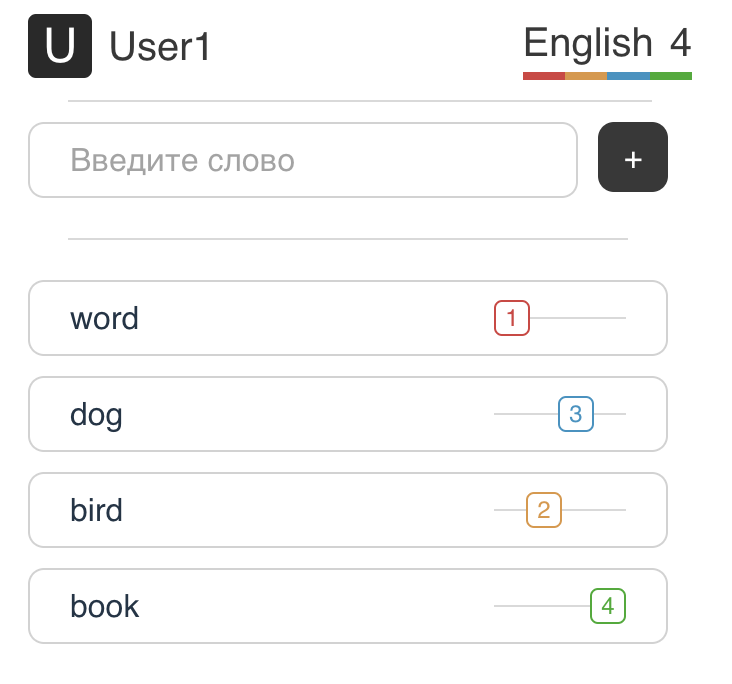Select the green color bar segment
The height and width of the screenshot is (684, 732).
pos(671,76)
